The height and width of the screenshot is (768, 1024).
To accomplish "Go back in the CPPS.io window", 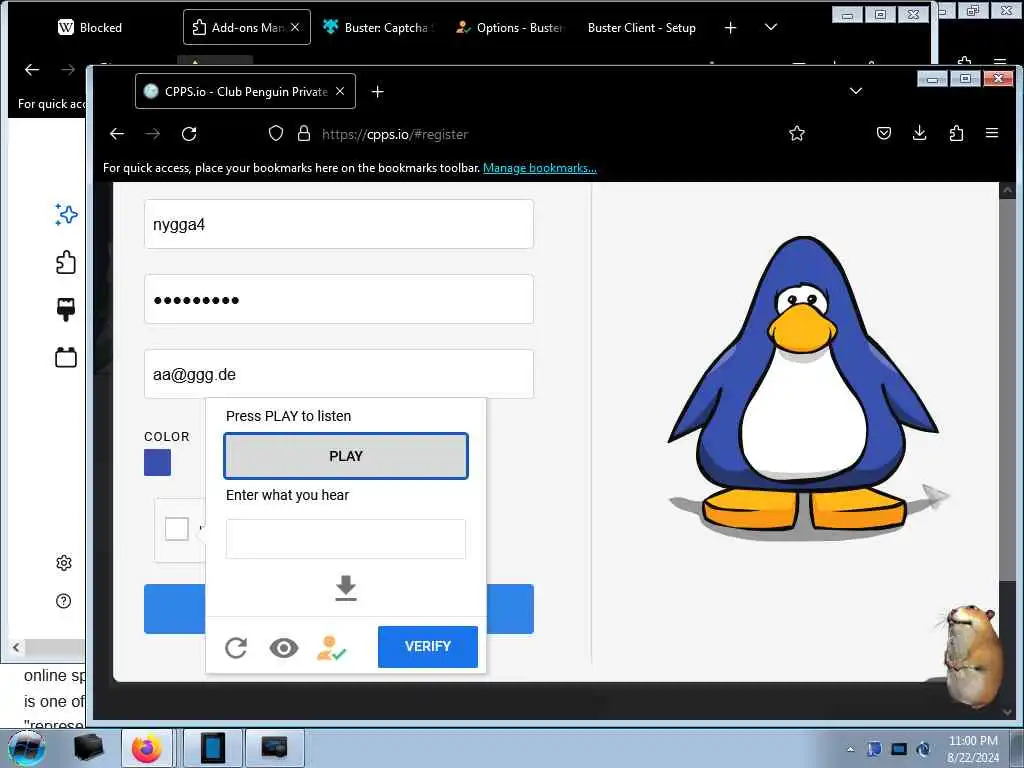I will [117, 134].
